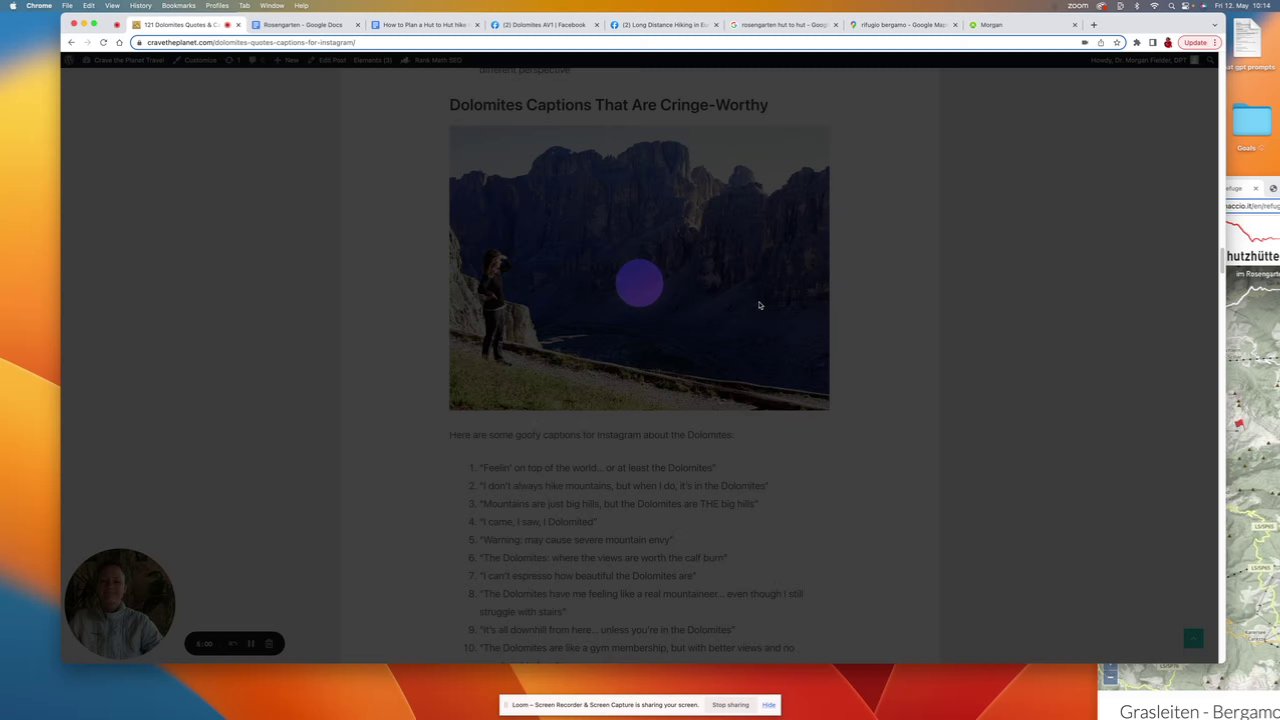This screenshot has height=720, width=1280.
Task: Click the Share icon in address bar
Action: (1101, 42)
